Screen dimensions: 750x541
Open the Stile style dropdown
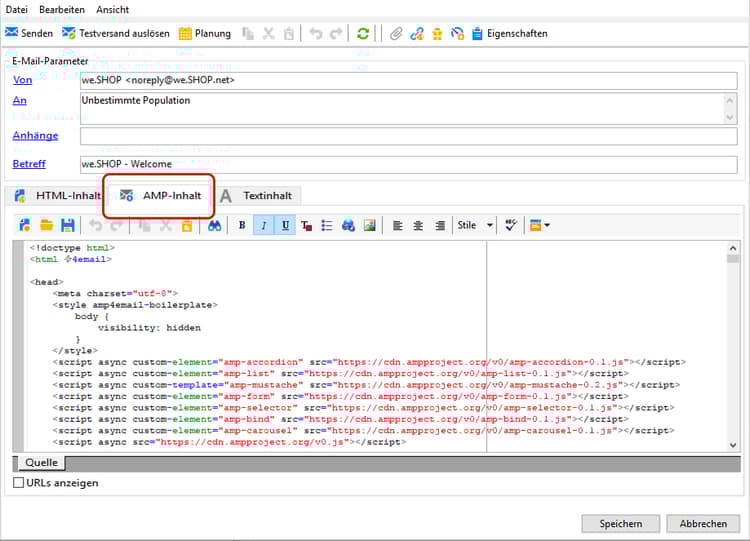pos(475,225)
